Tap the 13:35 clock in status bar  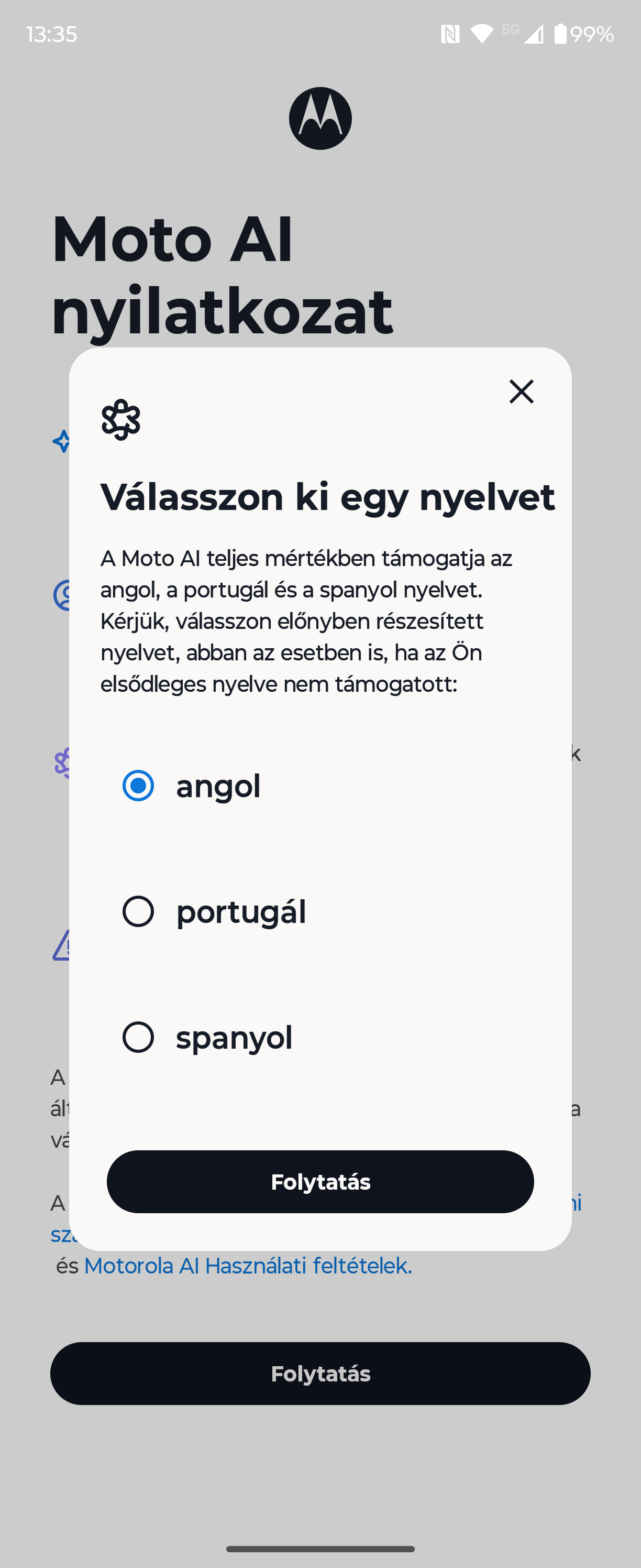coord(52,34)
